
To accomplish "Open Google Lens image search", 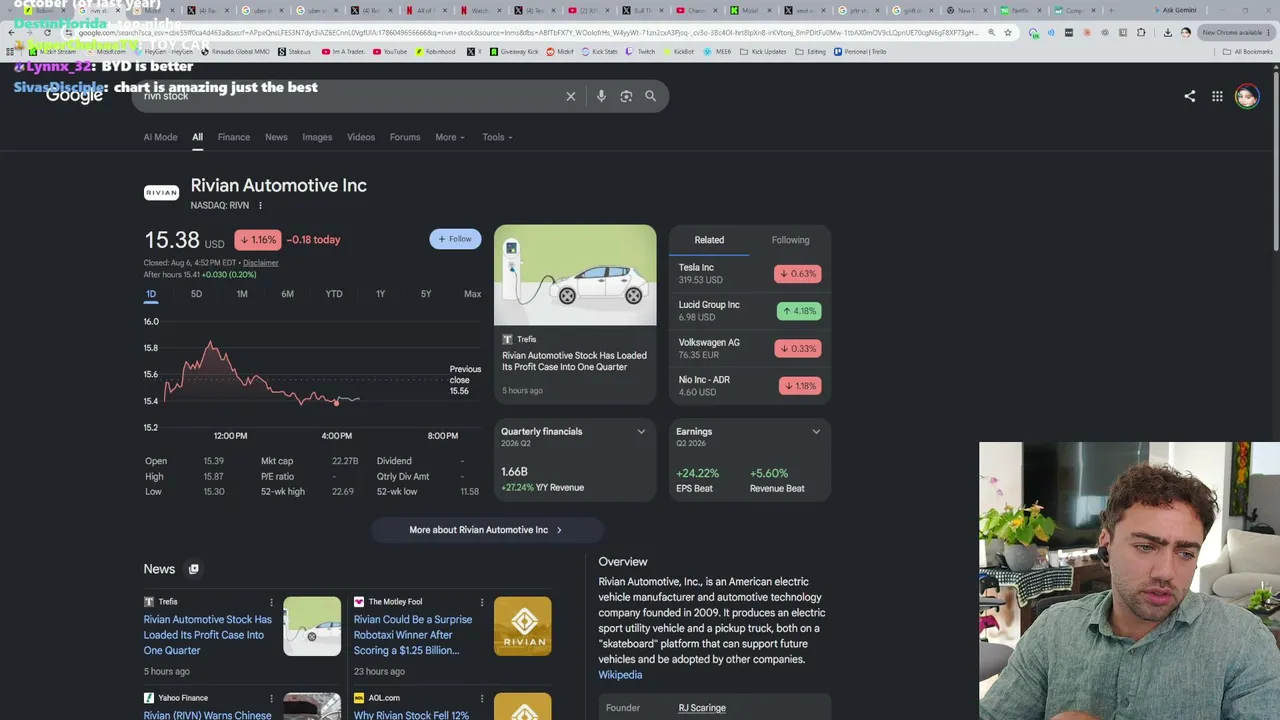I will (x=626, y=96).
